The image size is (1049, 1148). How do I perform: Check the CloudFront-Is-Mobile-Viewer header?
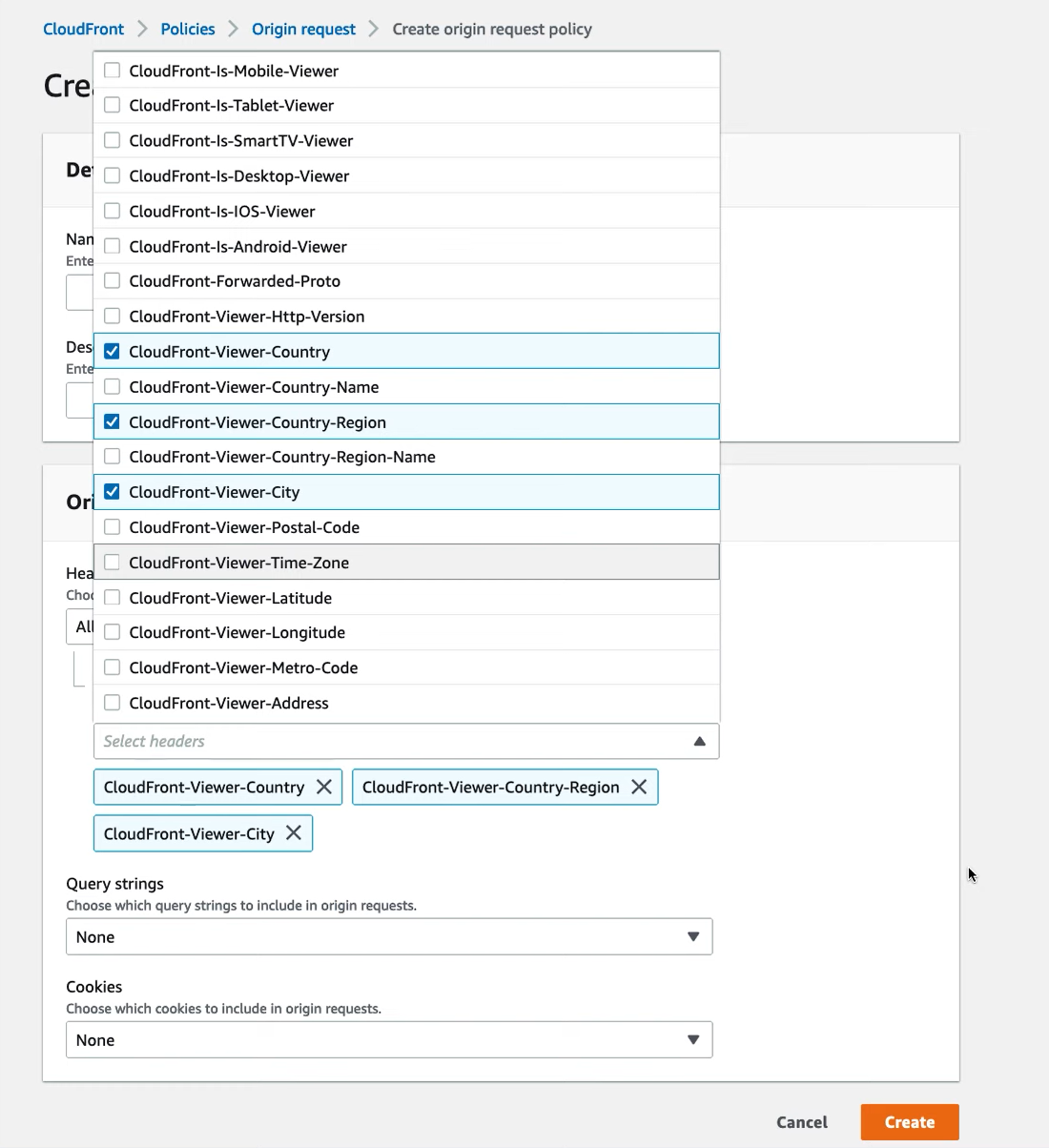(x=112, y=70)
